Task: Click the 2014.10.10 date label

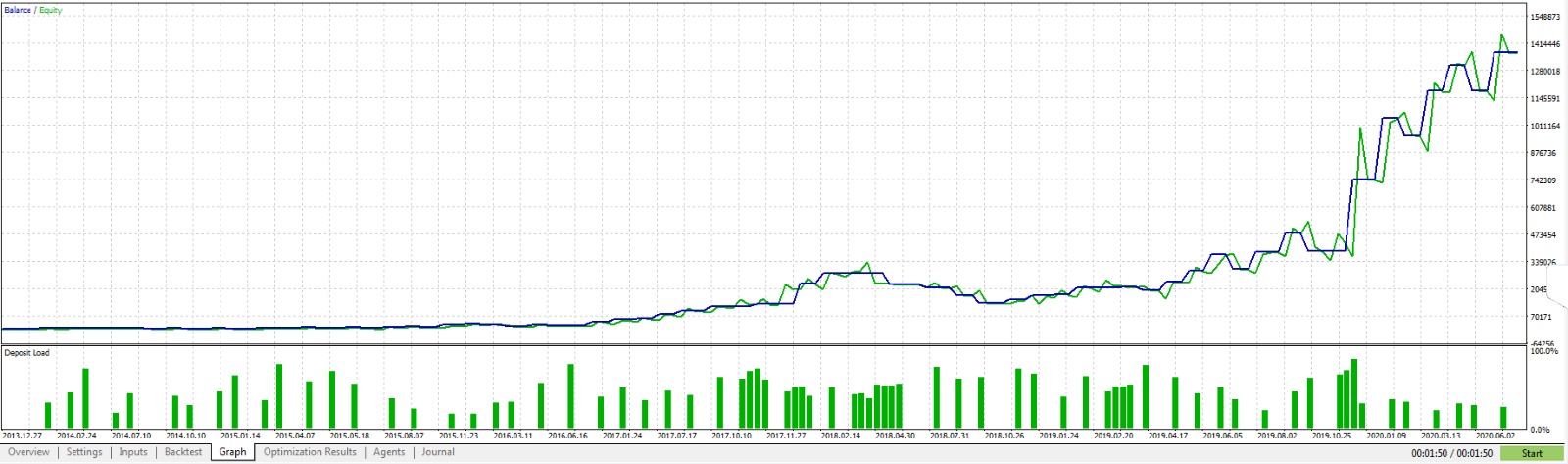Action: (186, 436)
